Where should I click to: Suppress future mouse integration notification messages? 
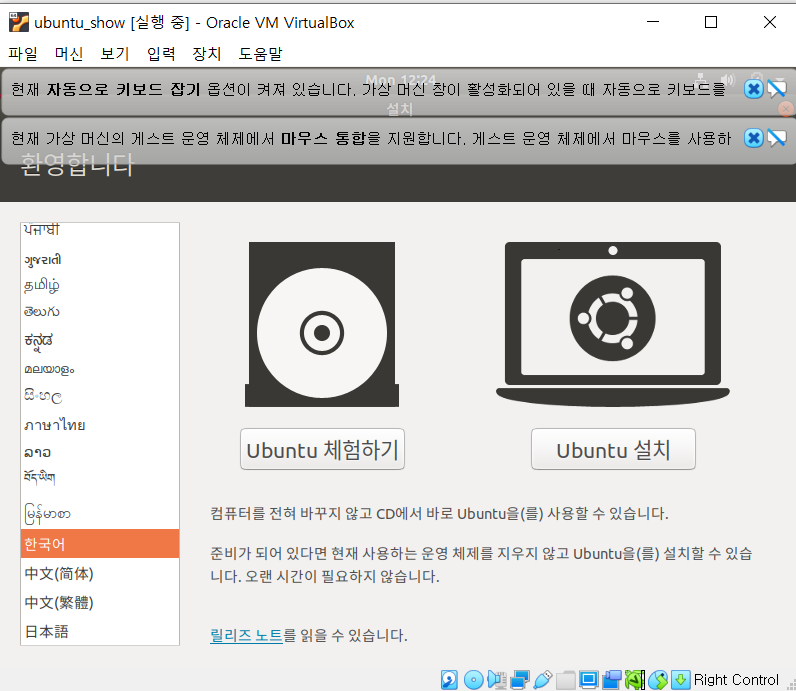777,138
